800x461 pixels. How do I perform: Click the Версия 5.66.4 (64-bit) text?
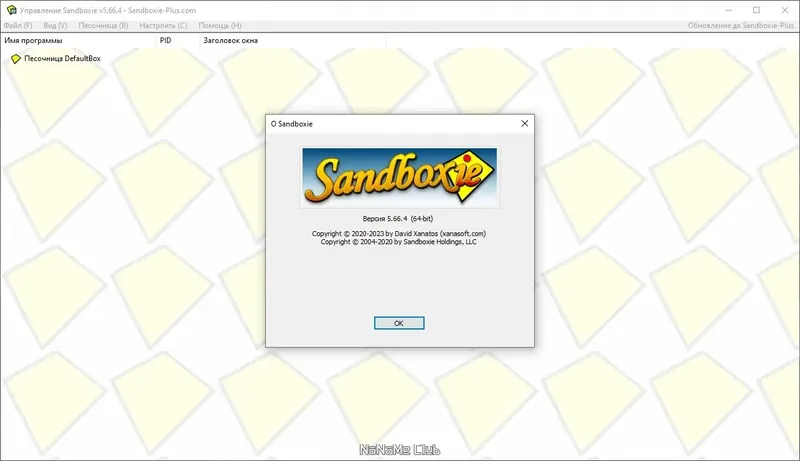click(398, 218)
